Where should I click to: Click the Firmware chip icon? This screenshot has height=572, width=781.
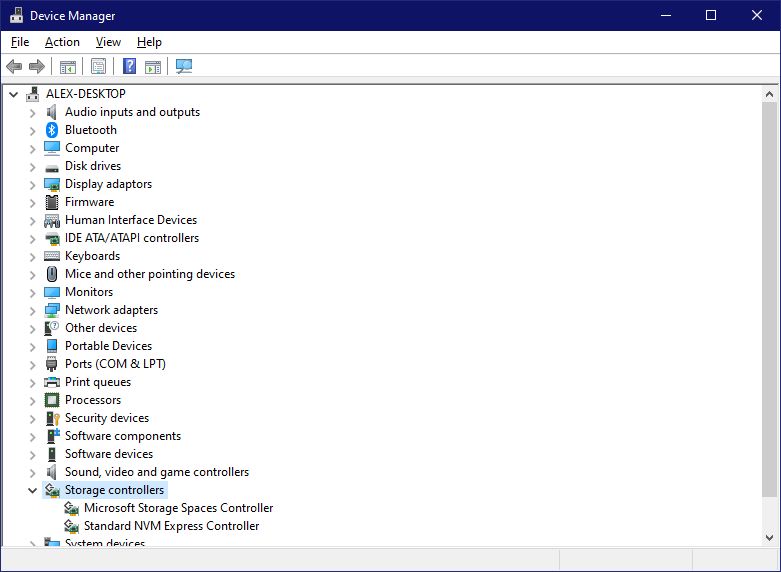[x=52, y=202]
